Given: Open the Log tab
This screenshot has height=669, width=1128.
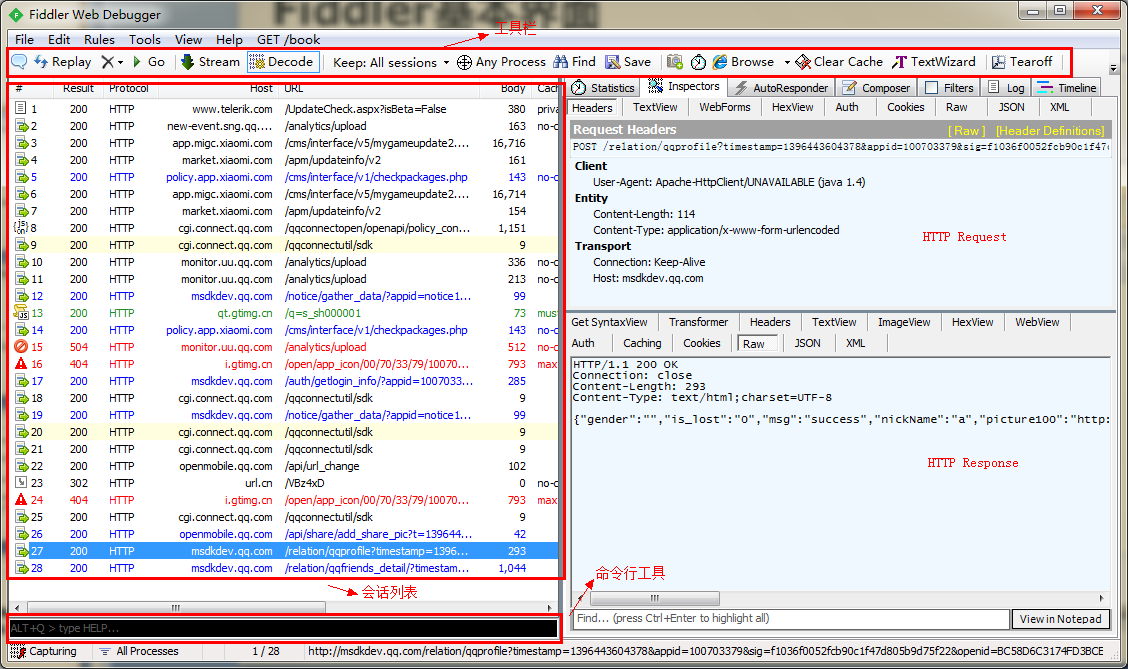Looking at the screenshot, I should pos(1006,88).
